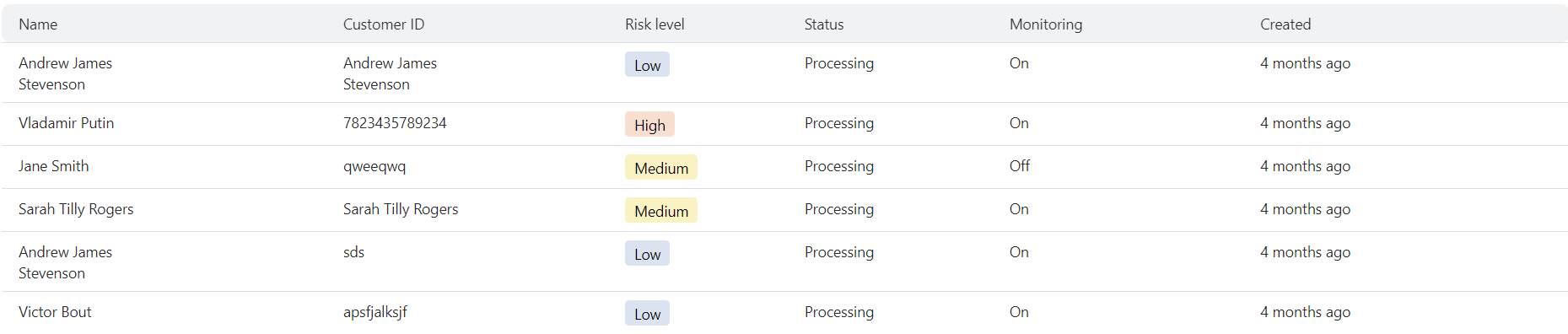Open the Victor Bout record

tap(784, 312)
